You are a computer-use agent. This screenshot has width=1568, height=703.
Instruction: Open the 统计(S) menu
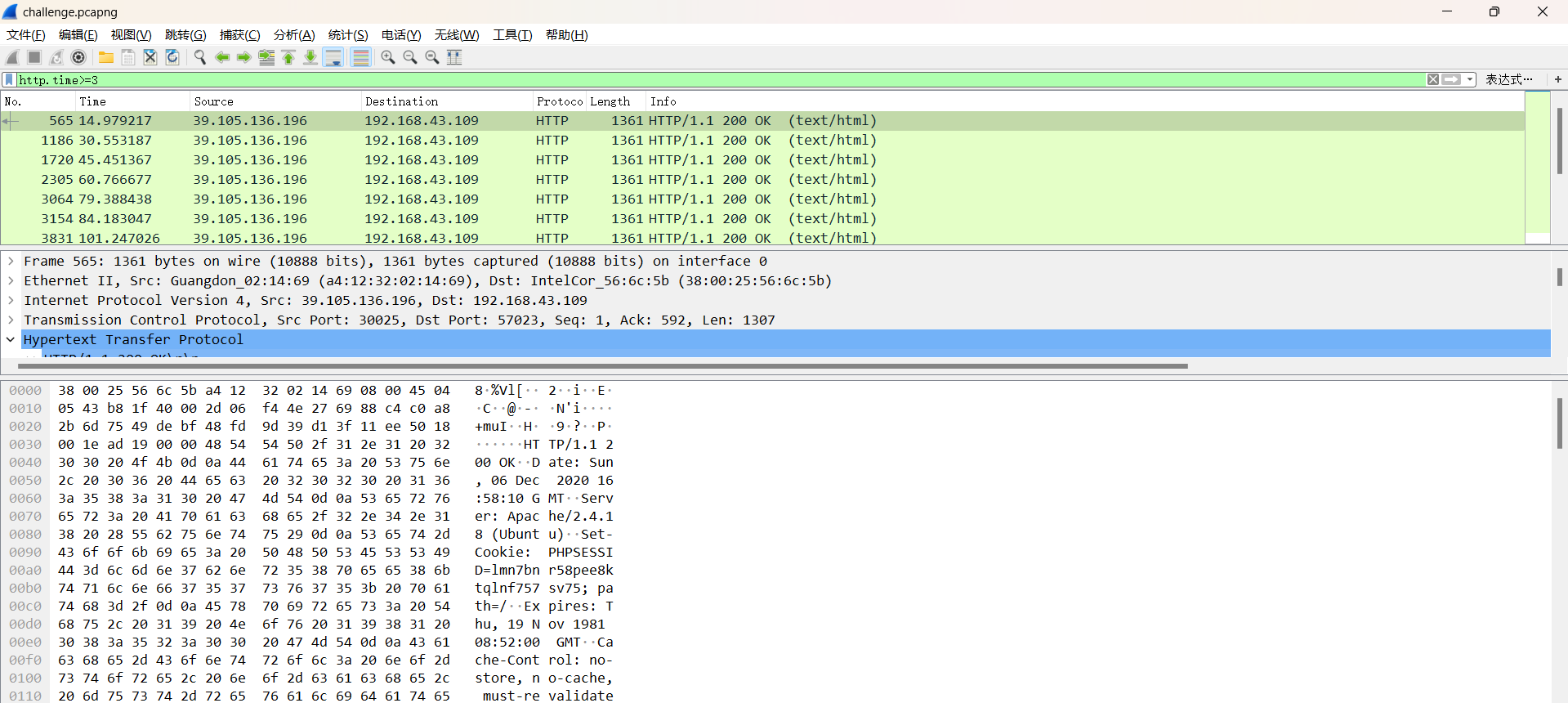click(x=347, y=35)
